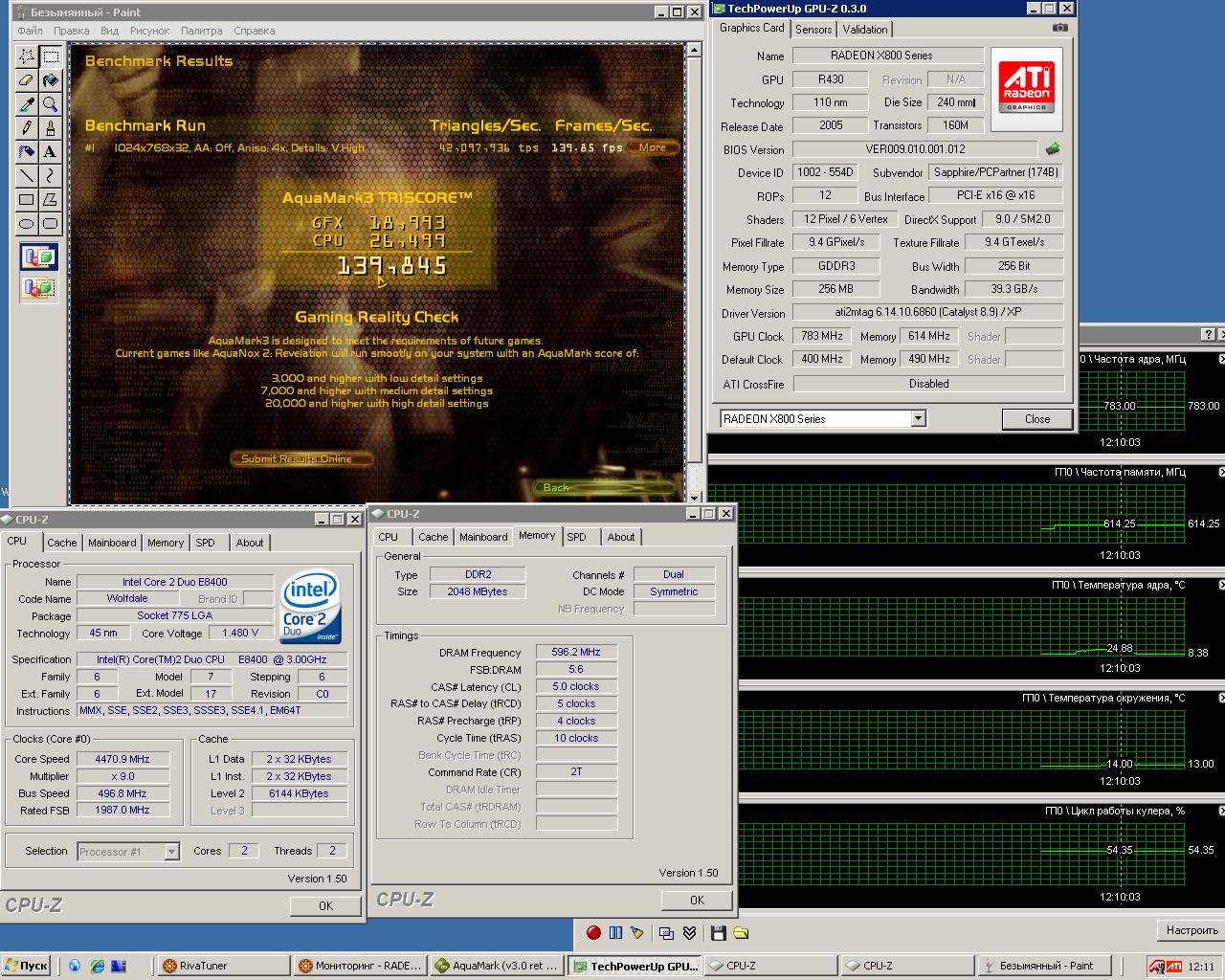Image resolution: width=1225 pixels, height=980 pixels.
Task: Click the save floppy icon in monitoring toolbar
Action: coord(718,932)
